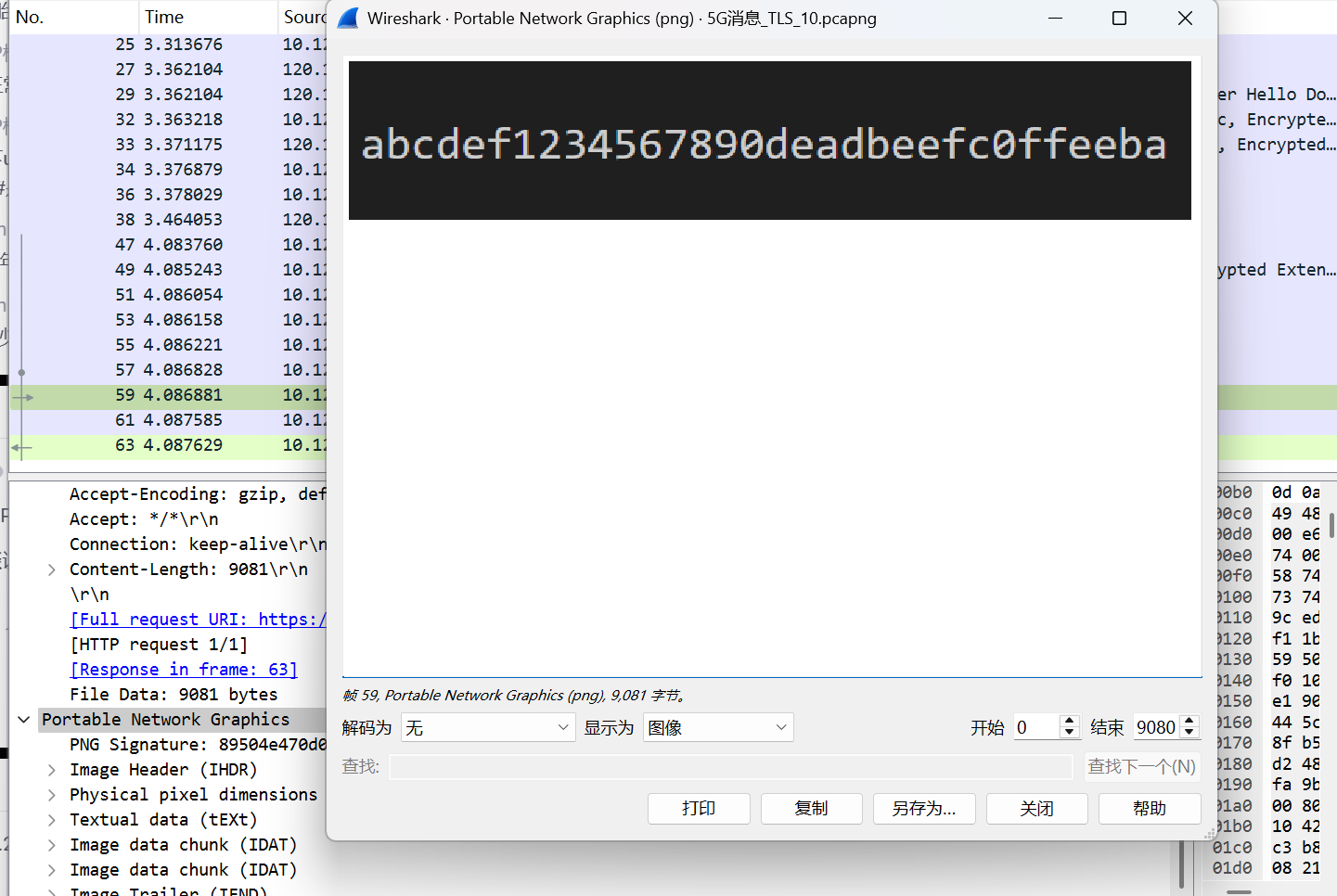
Task: Click the 帮助 help button
Action: click(1150, 809)
